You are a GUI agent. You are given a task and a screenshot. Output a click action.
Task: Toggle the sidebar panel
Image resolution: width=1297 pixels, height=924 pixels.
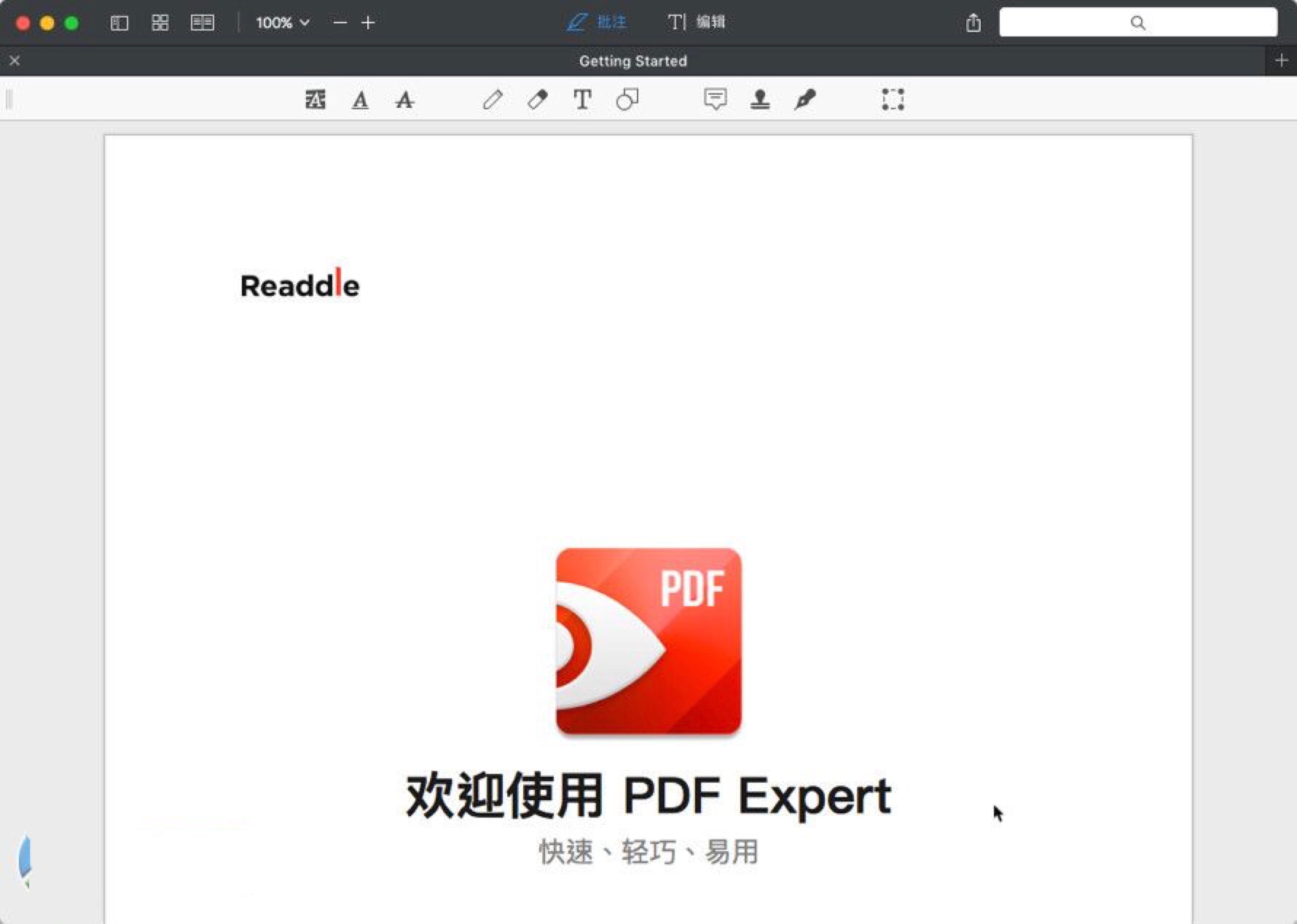[119, 23]
